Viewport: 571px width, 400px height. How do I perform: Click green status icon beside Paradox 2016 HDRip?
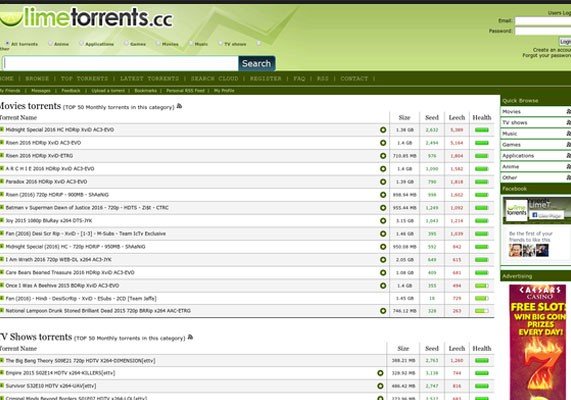tap(2, 181)
